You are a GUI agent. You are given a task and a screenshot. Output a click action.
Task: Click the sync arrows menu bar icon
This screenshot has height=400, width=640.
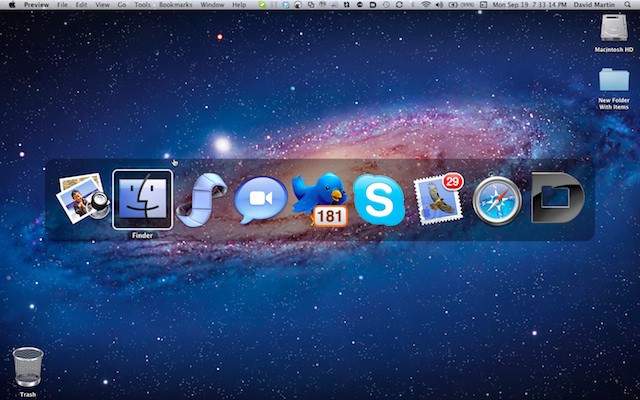[x=399, y=5]
